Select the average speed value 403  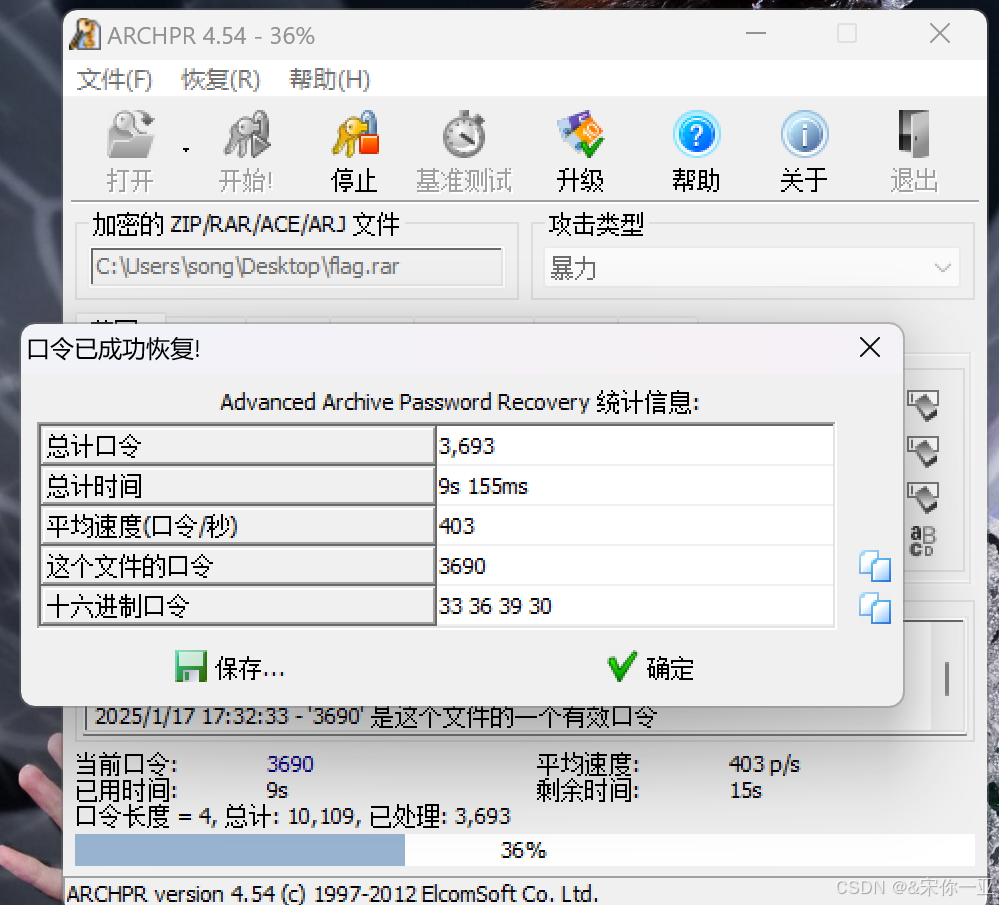[x=635, y=526]
